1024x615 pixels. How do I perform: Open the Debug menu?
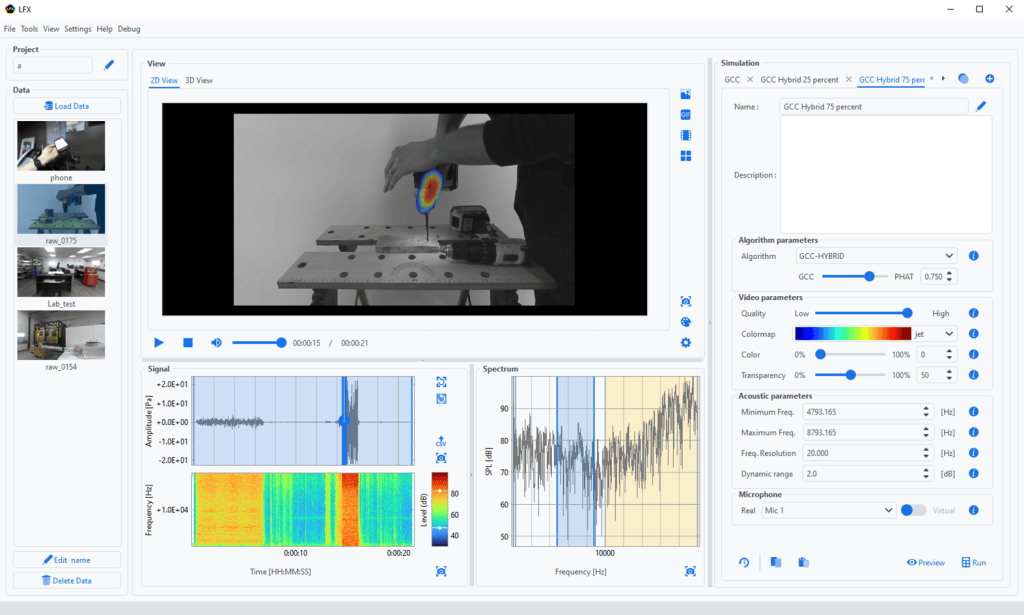tap(129, 29)
